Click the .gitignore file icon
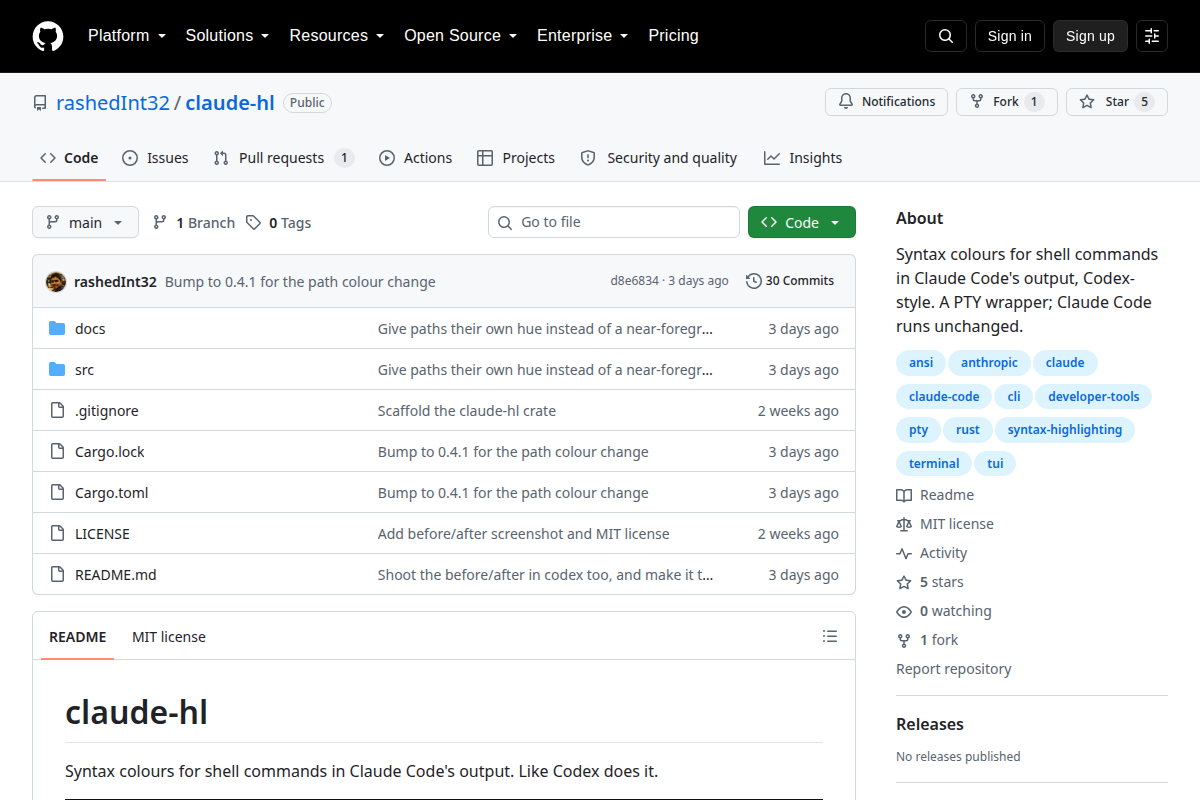 tap(57, 411)
